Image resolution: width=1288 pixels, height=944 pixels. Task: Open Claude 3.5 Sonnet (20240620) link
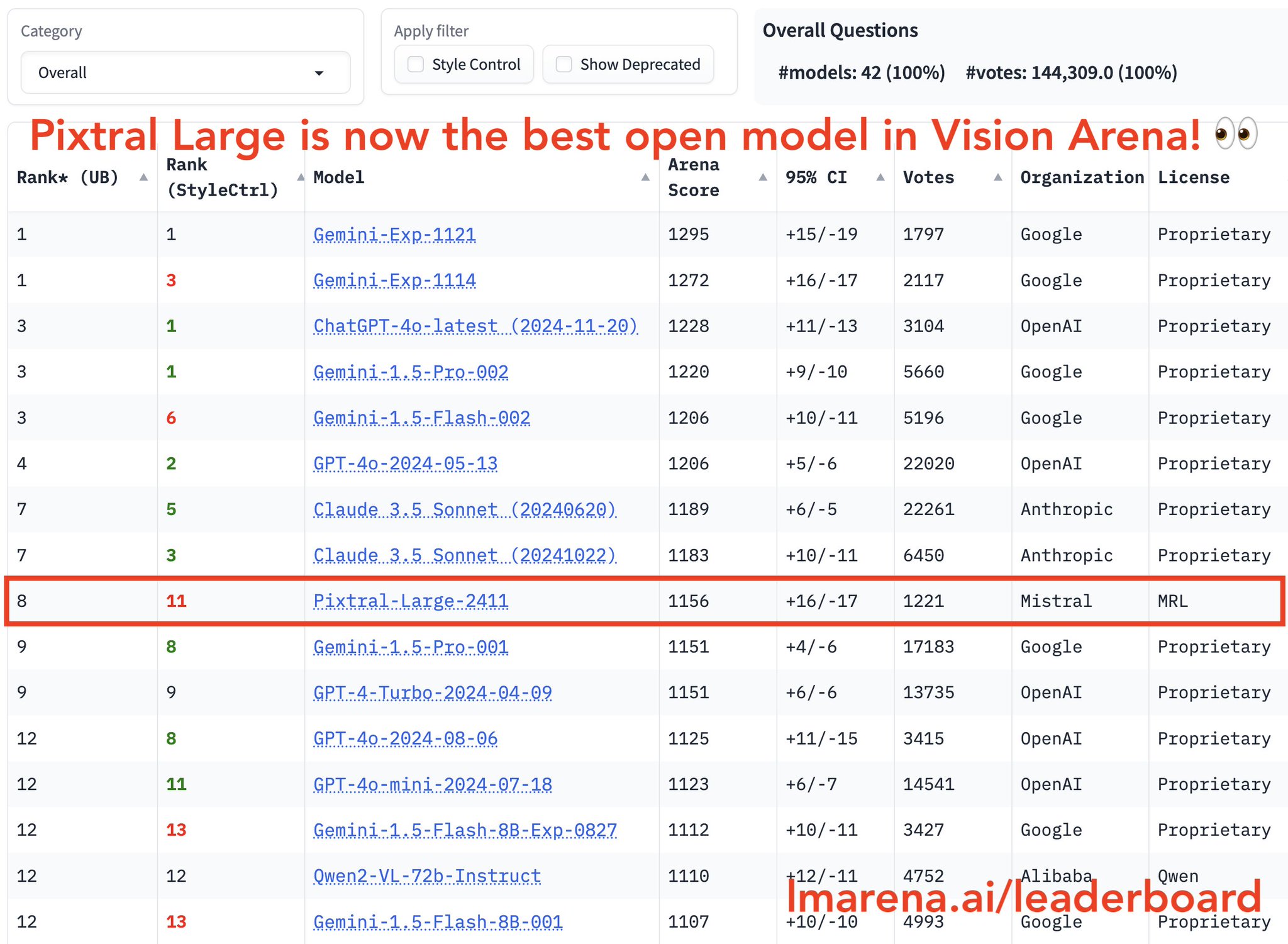tap(465, 509)
